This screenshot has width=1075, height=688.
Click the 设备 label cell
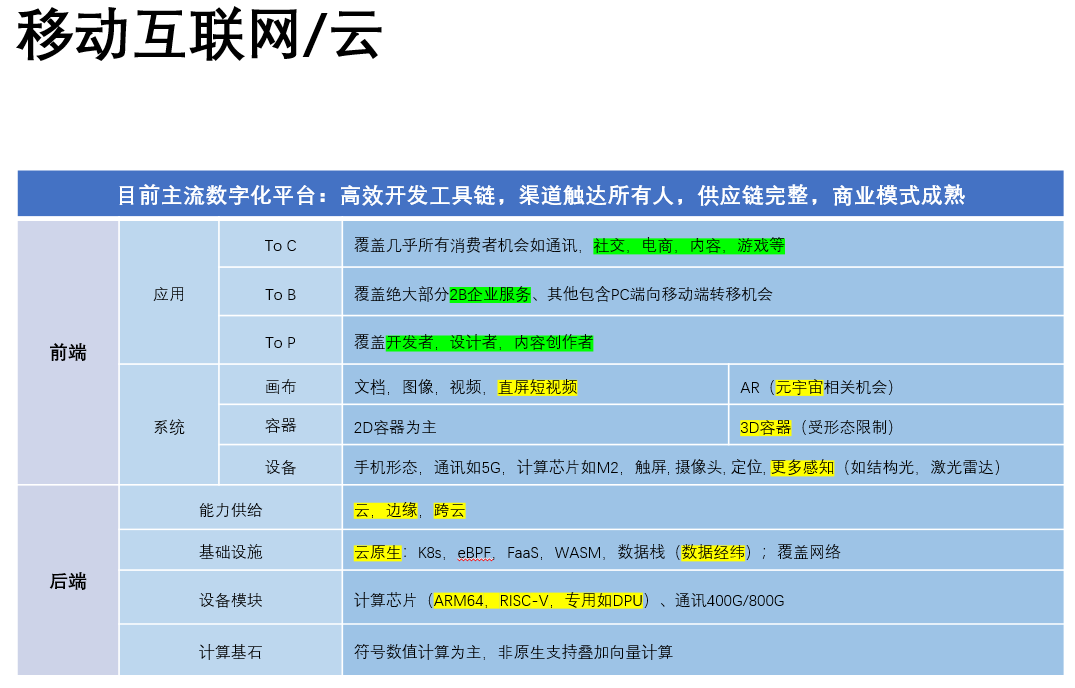(x=280, y=467)
